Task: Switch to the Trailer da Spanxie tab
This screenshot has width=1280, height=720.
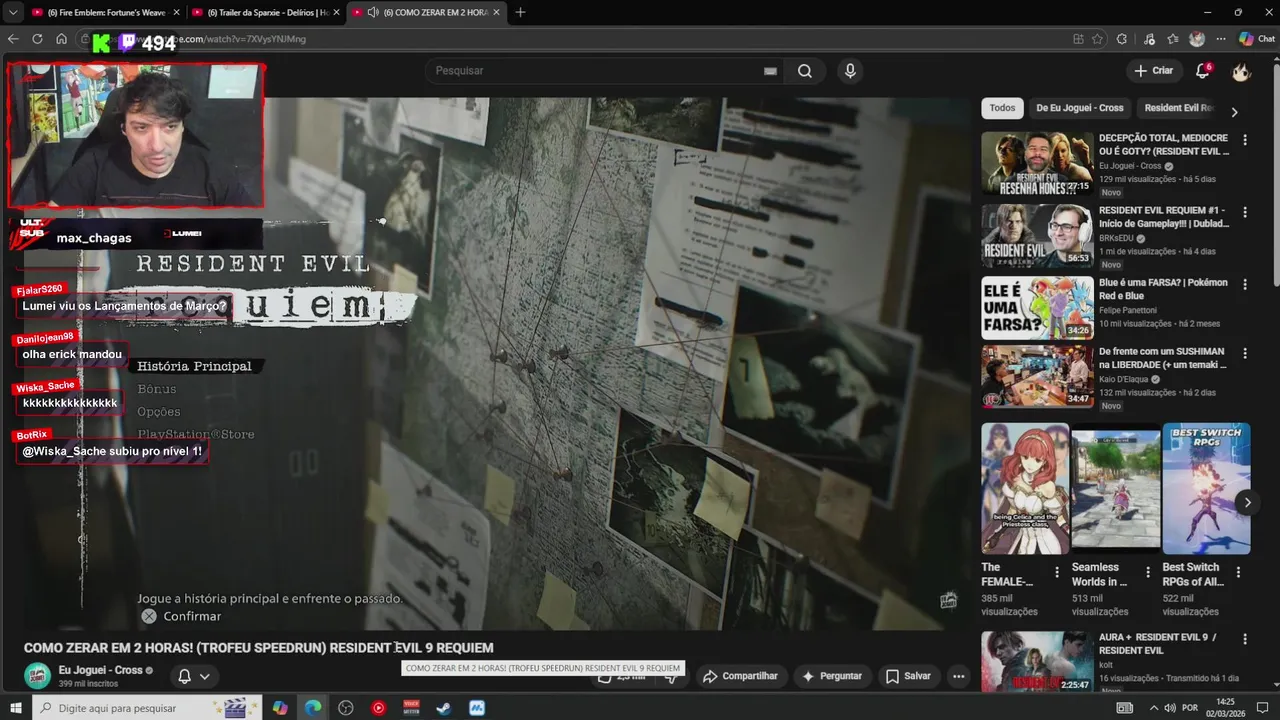Action: tap(268, 12)
